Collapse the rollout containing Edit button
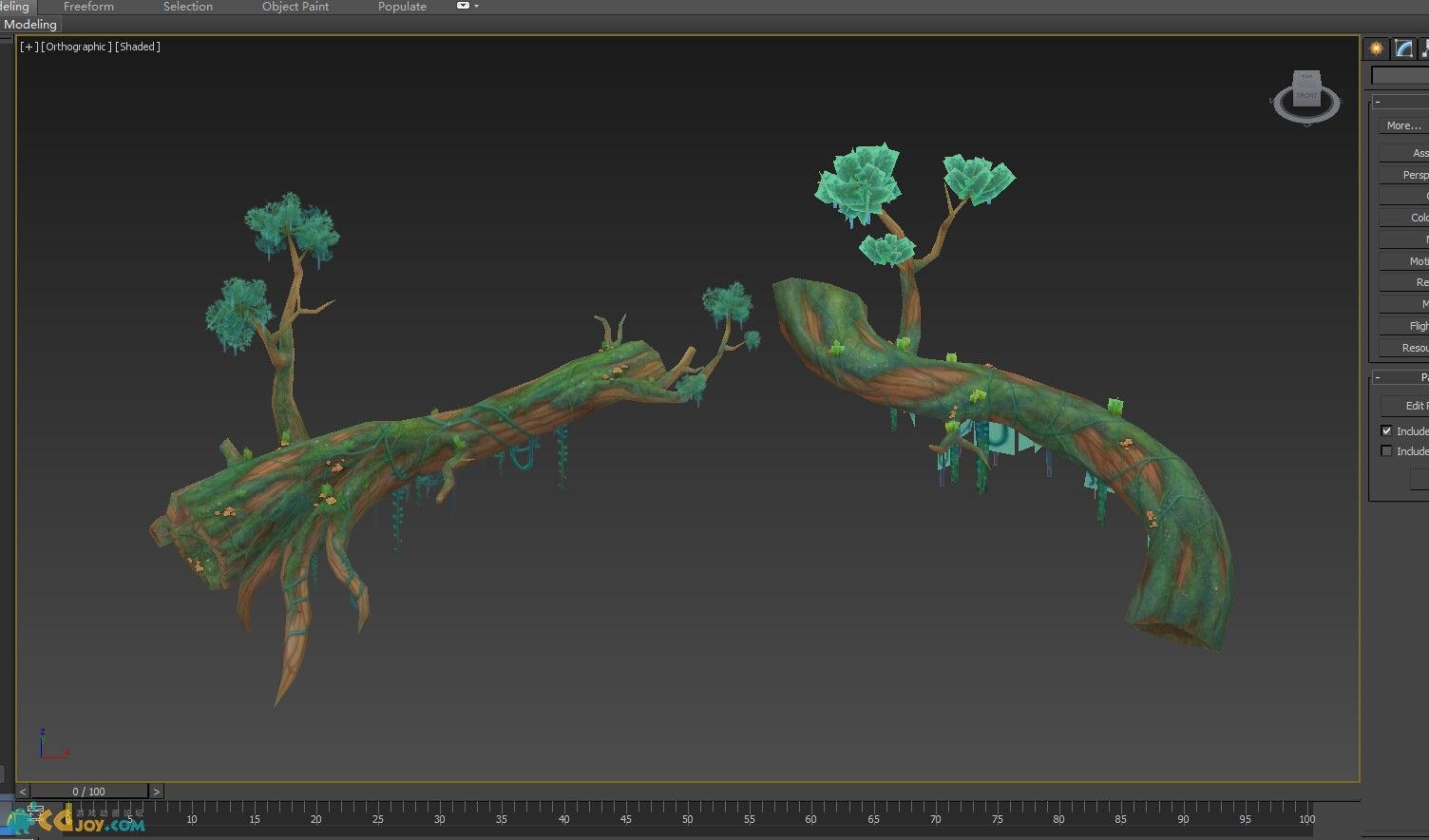Viewport: 1429px width, 840px height. pyautogui.click(x=1378, y=378)
